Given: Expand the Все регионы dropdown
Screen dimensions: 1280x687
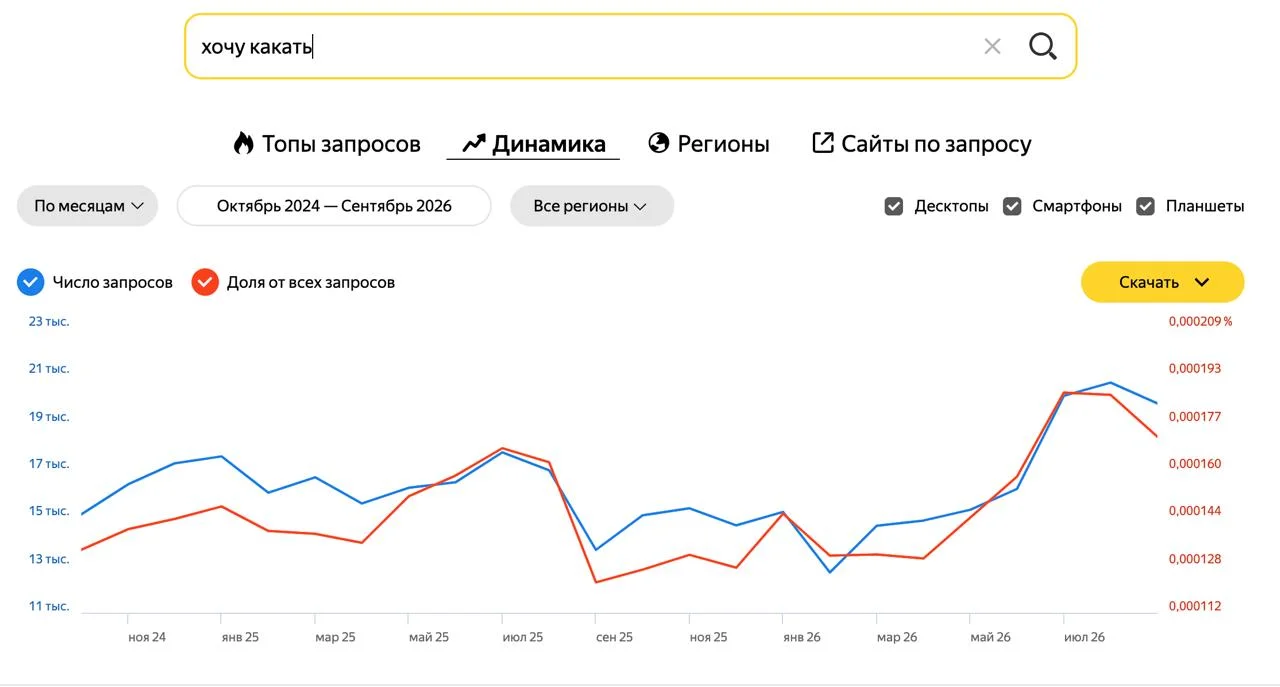Looking at the screenshot, I should pos(592,206).
